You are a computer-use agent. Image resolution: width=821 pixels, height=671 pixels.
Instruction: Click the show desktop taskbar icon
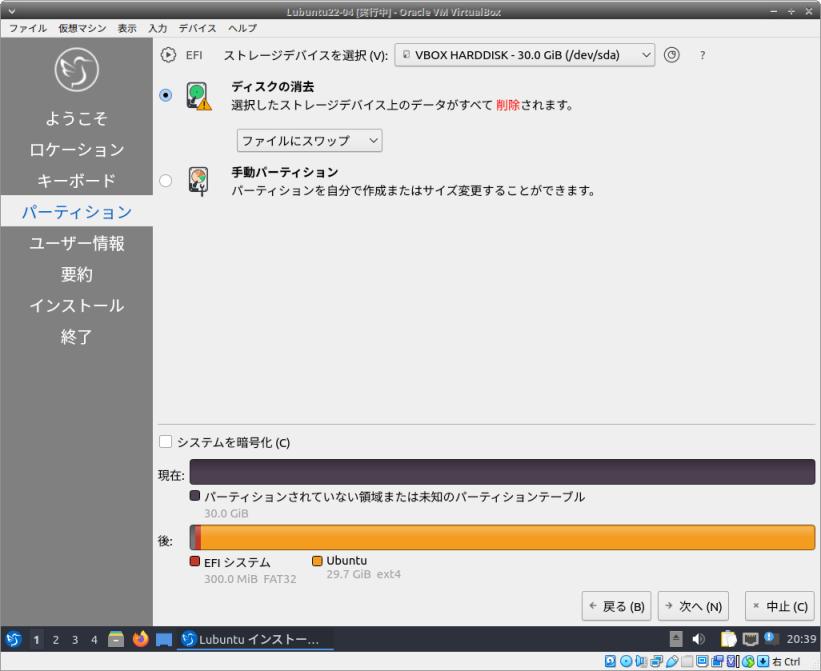[x=164, y=640]
